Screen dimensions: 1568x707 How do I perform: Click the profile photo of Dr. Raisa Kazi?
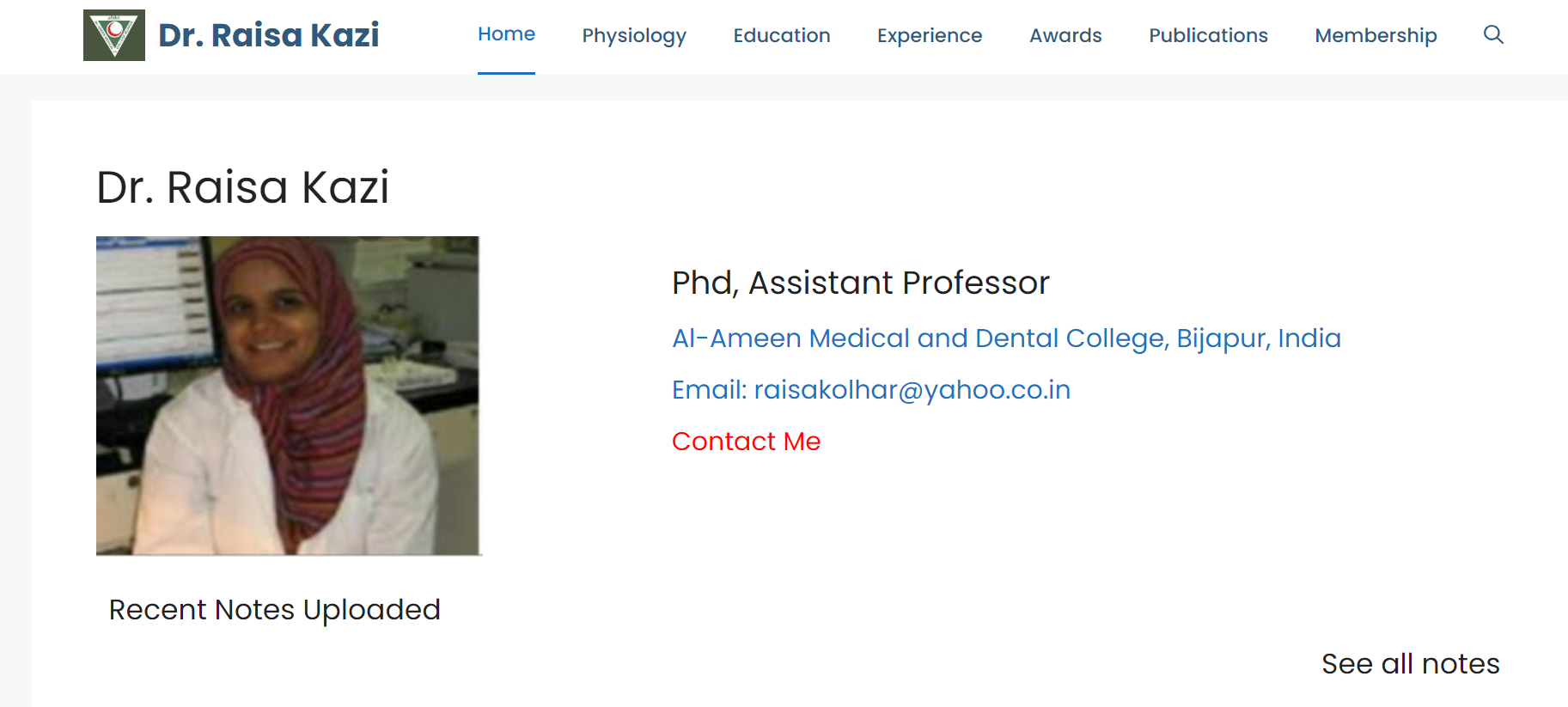[288, 395]
